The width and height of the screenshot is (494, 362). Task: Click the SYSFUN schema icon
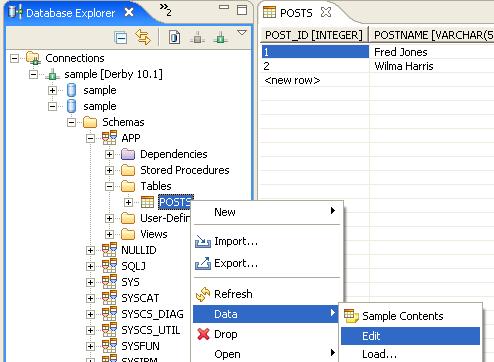coord(109,346)
